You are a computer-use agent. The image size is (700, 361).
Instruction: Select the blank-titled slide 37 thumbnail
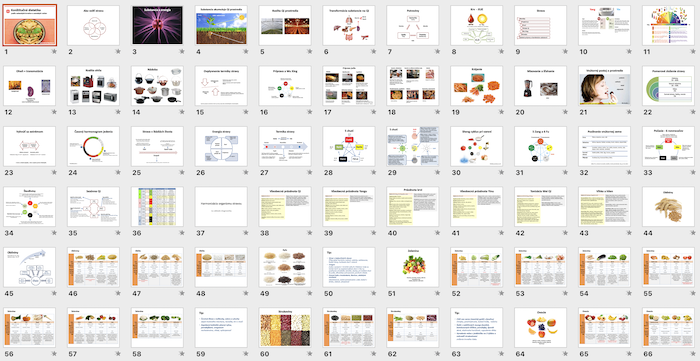[221, 207]
